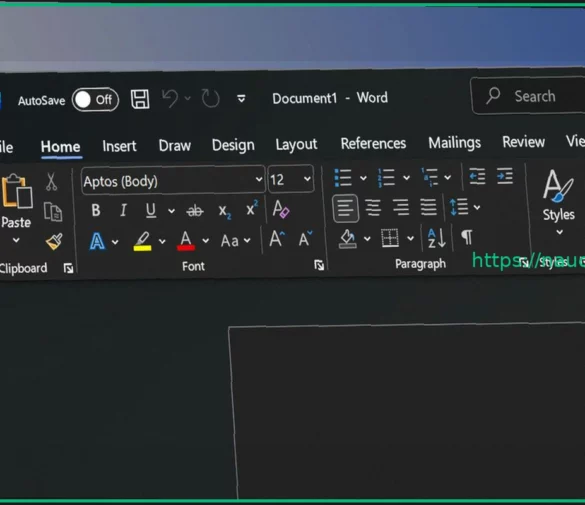Apply red font color
The height and width of the screenshot is (505, 585).
click(186, 241)
